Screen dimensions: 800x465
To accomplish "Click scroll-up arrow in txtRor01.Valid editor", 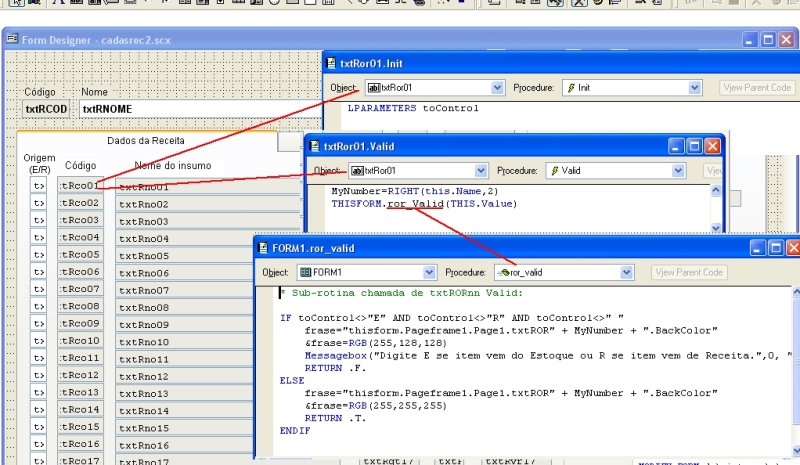I will [716, 190].
